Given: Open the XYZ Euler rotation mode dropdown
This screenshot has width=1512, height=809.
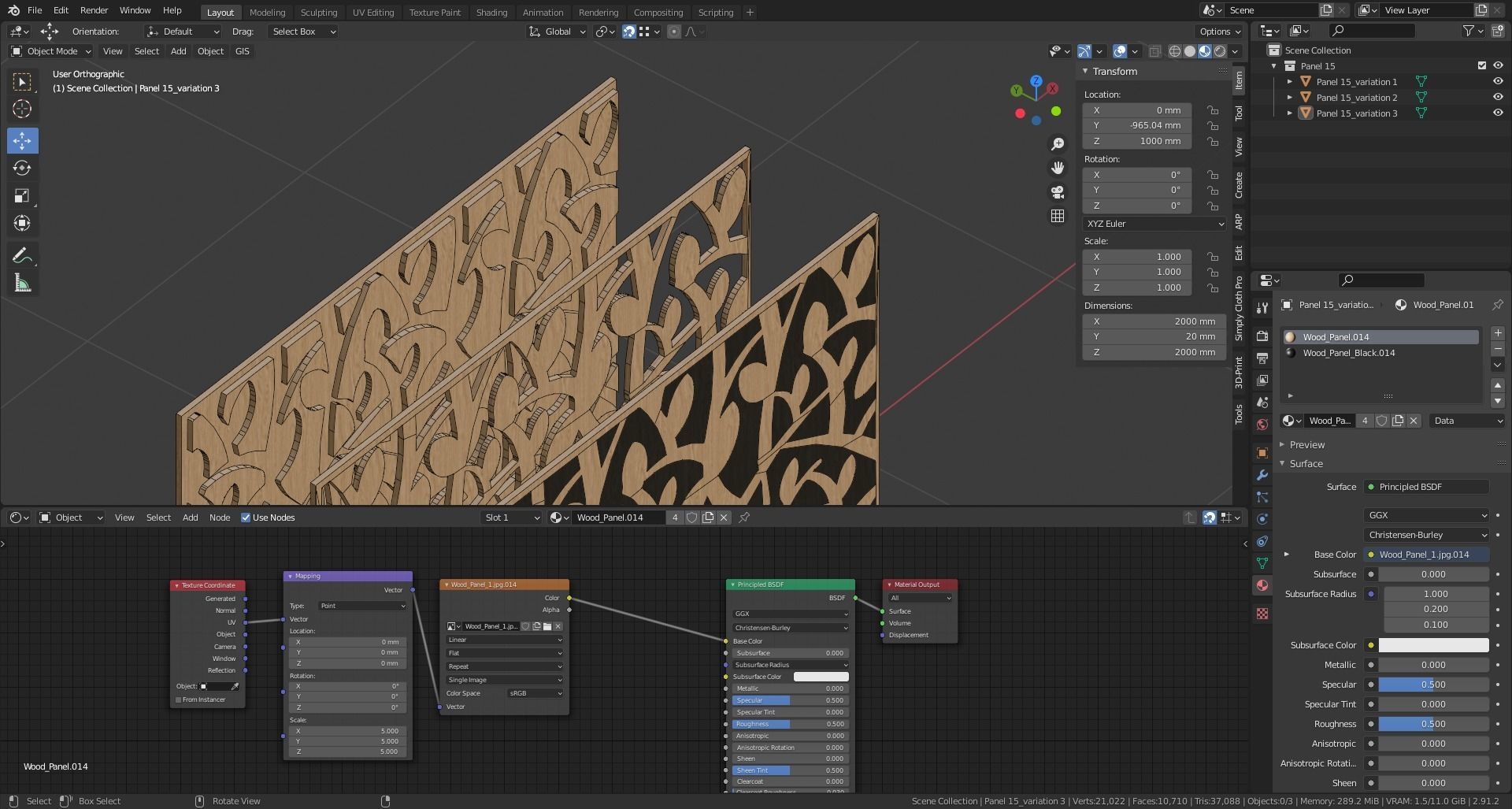Looking at the screenshot, I should [1154, 224].
